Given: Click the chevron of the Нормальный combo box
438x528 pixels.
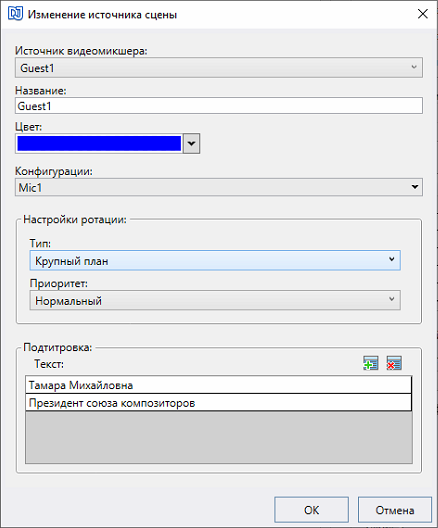Looking at the screenshot, I should pos(392,299).
